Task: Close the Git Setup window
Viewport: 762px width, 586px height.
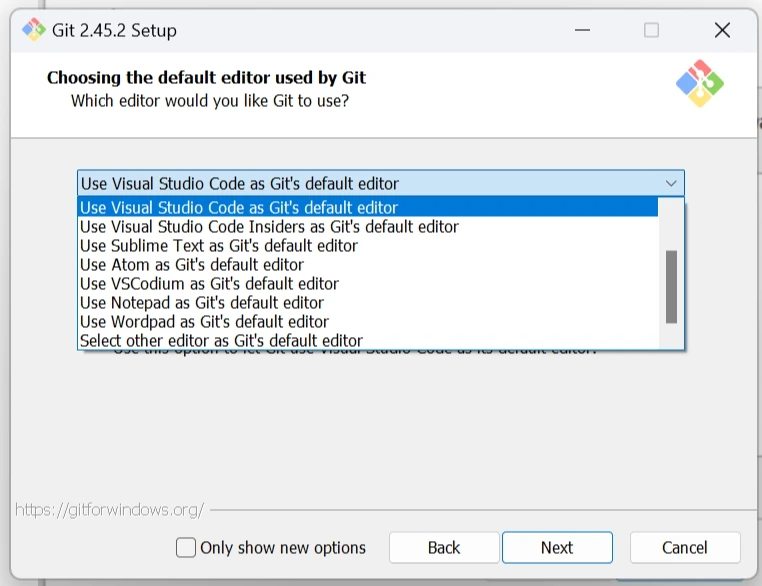Action: pos(722,30)
